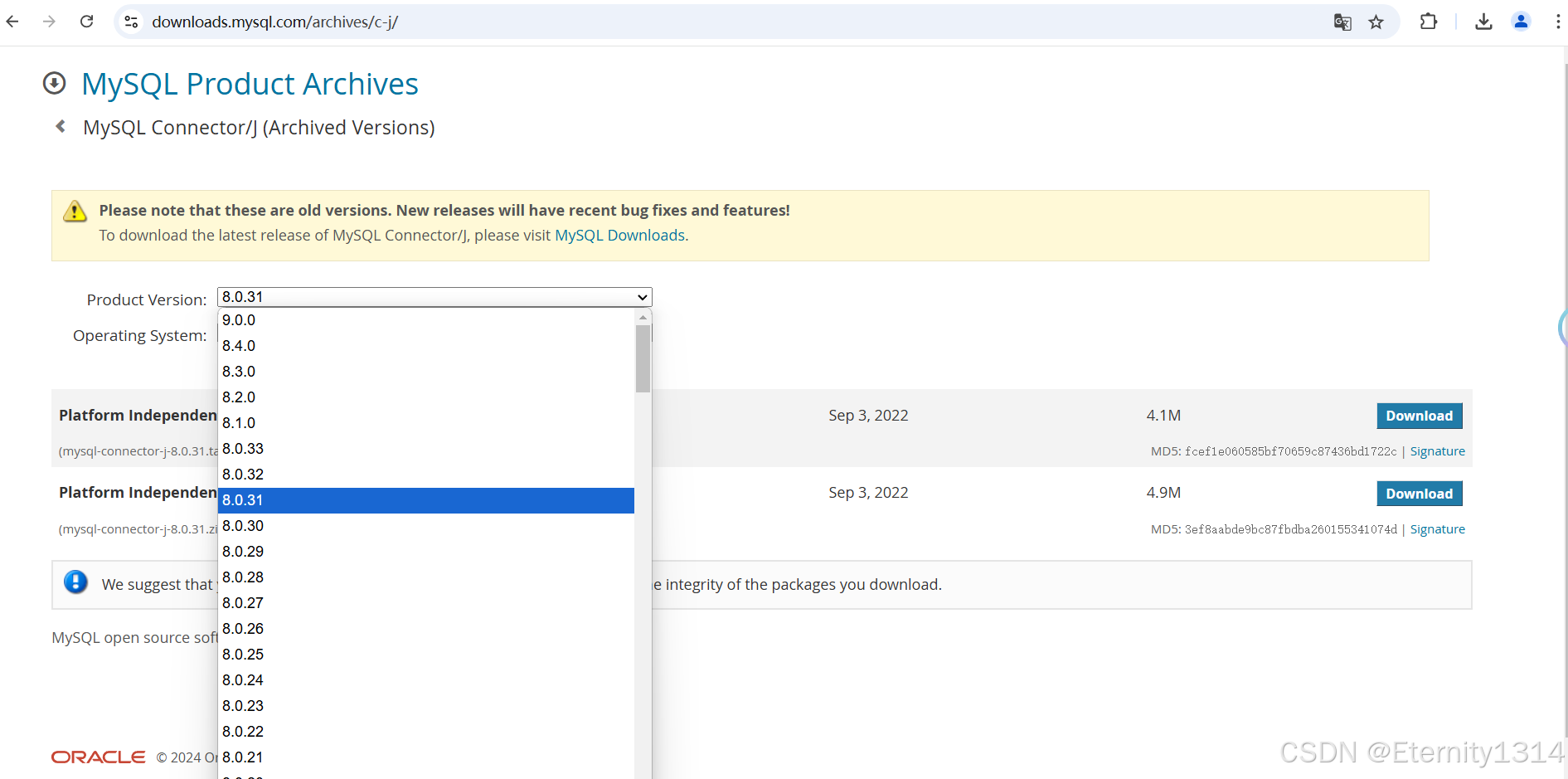1568x779 pixels.
Task: Pick version 8.0.22 in dropdown
Action: (426, 732)
